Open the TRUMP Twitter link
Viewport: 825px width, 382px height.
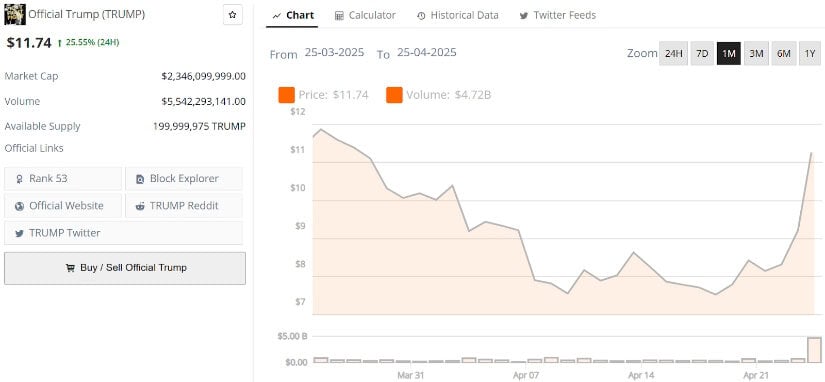123,233
